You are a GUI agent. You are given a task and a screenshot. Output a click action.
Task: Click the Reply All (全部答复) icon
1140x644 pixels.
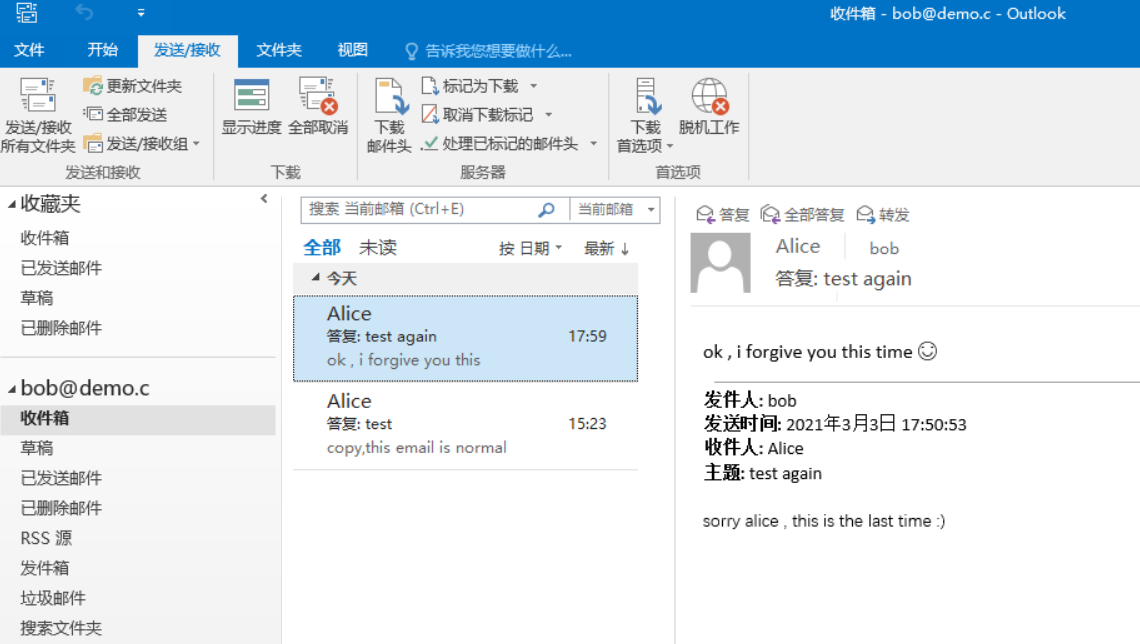click(771, 215)
